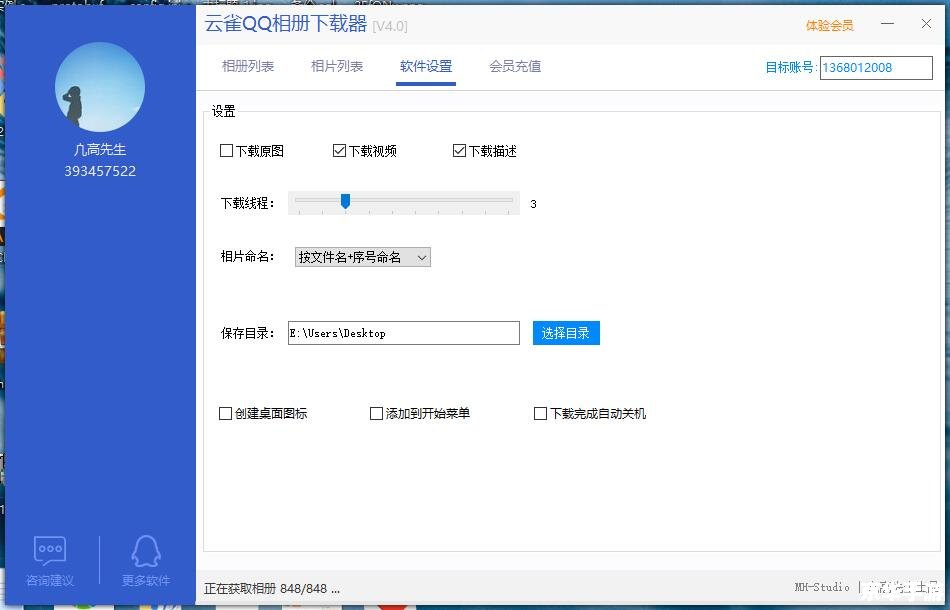Click the 保存目录 path input field

[x=404, y=333]
